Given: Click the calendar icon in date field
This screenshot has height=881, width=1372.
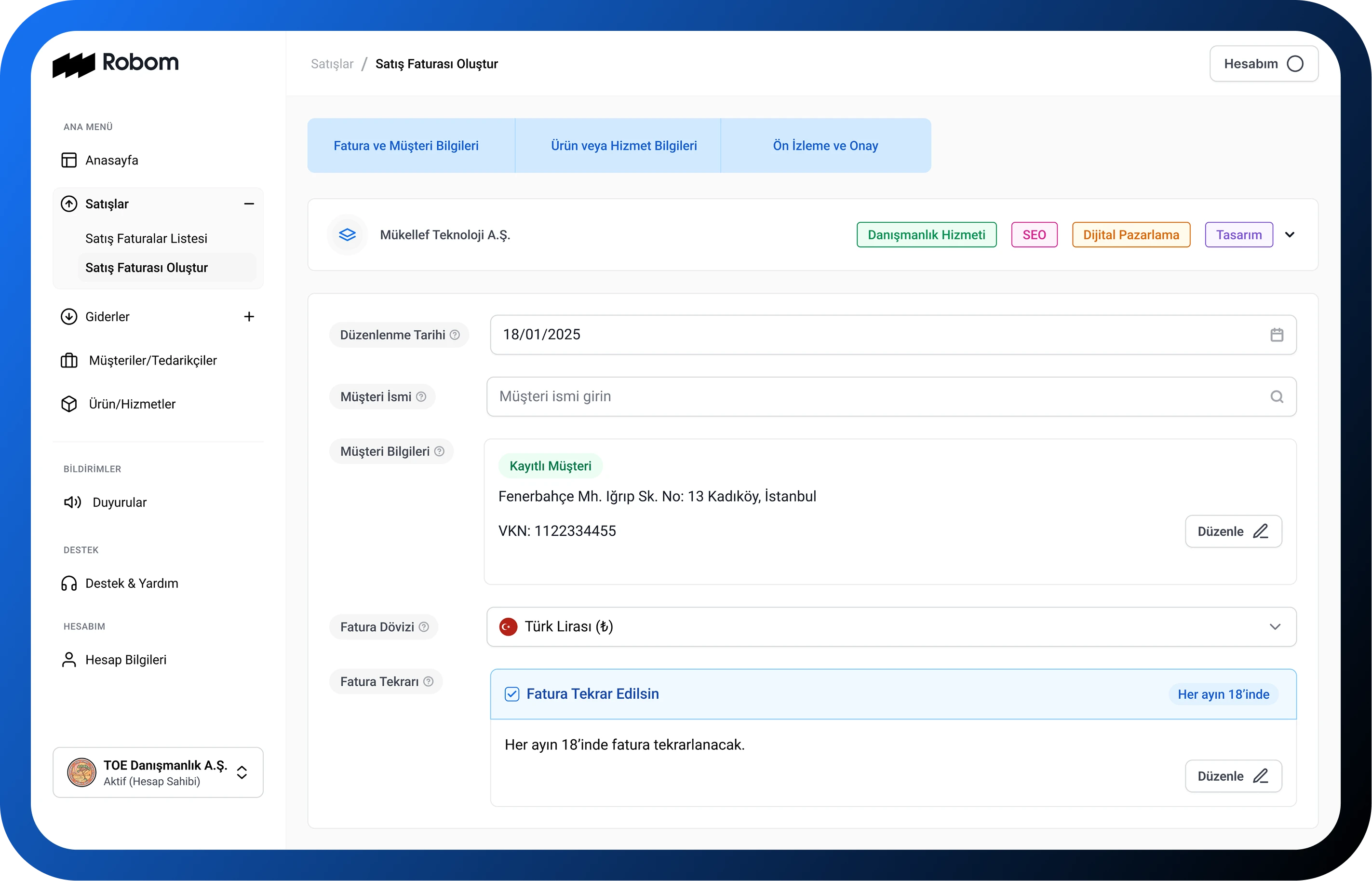Looking at the screenshot, I should pos(1277,335).
